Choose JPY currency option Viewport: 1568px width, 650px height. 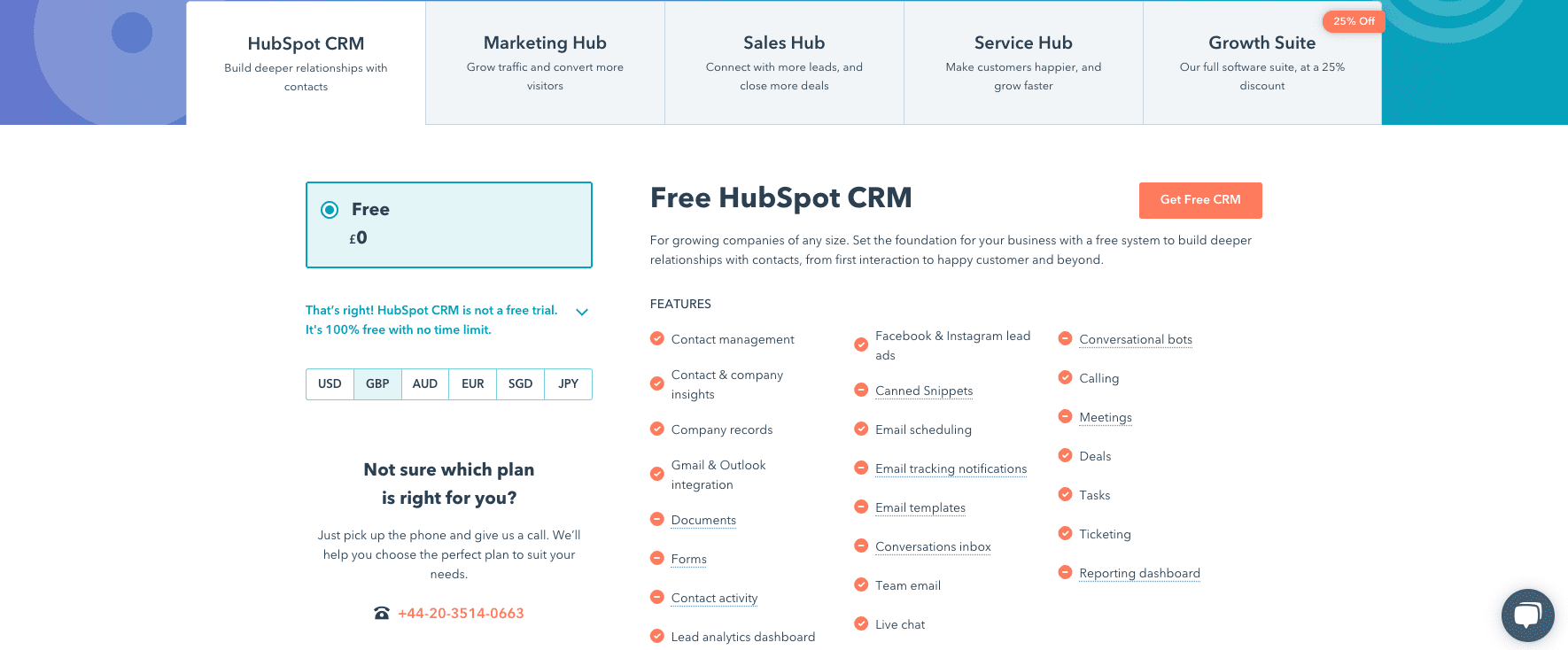568,384
